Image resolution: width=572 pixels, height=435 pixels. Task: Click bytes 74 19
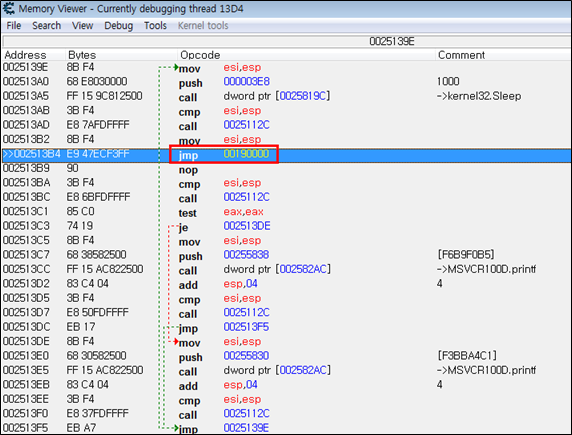pos(80,226)
